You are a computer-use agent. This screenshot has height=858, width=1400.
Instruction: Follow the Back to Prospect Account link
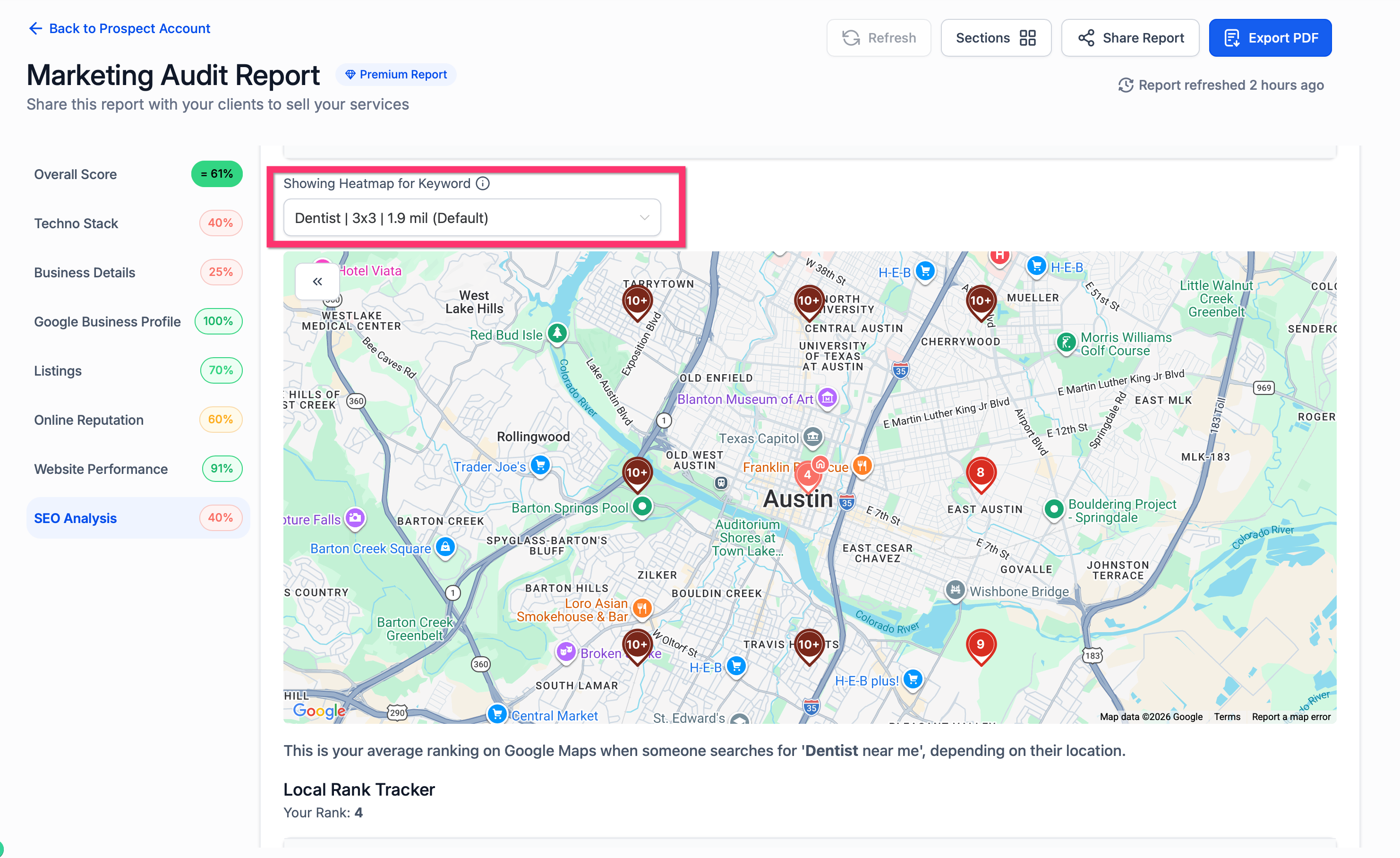(x=120, y=28)
